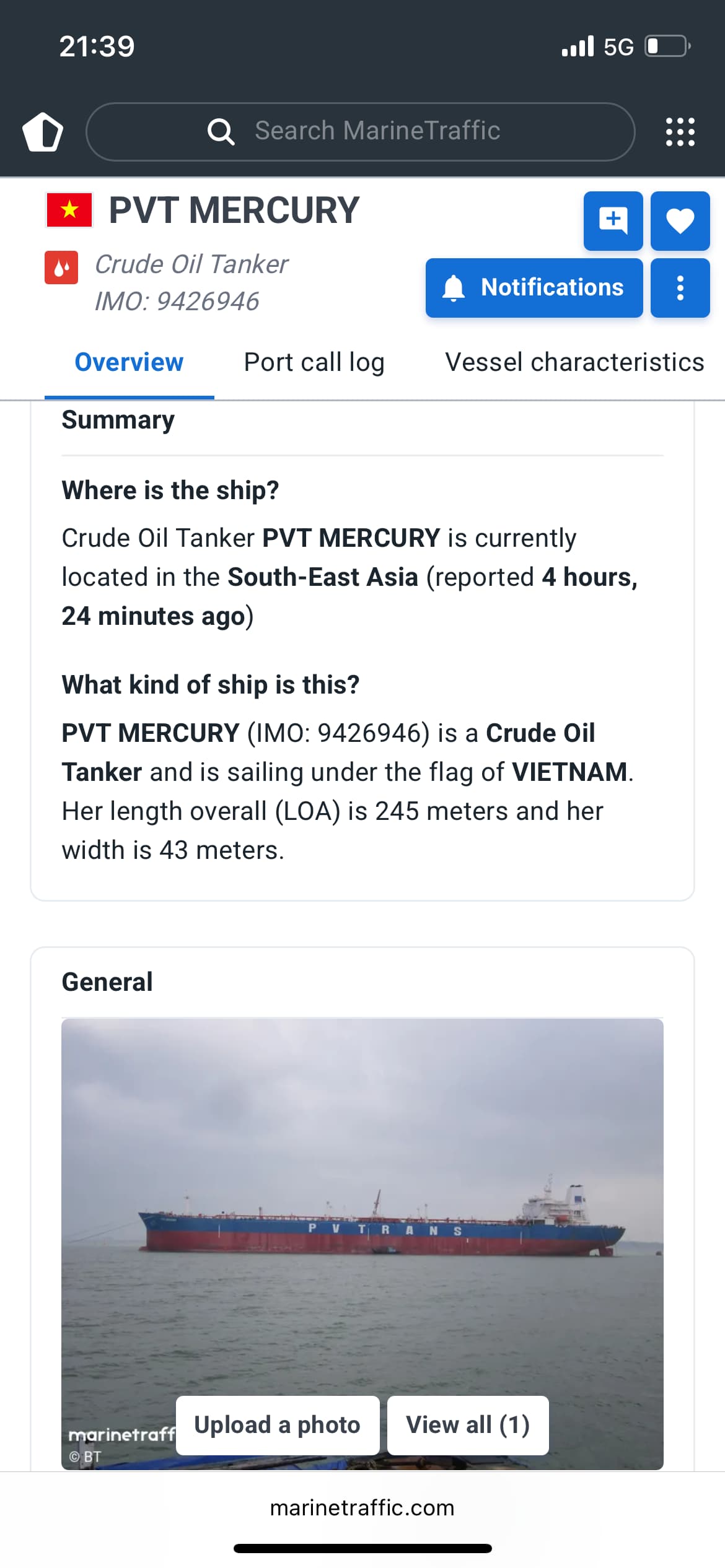The width and height of the screenshot is (725, 1568).
Task: Click the bell icon in Notifications
Action: tap(454, 288)
